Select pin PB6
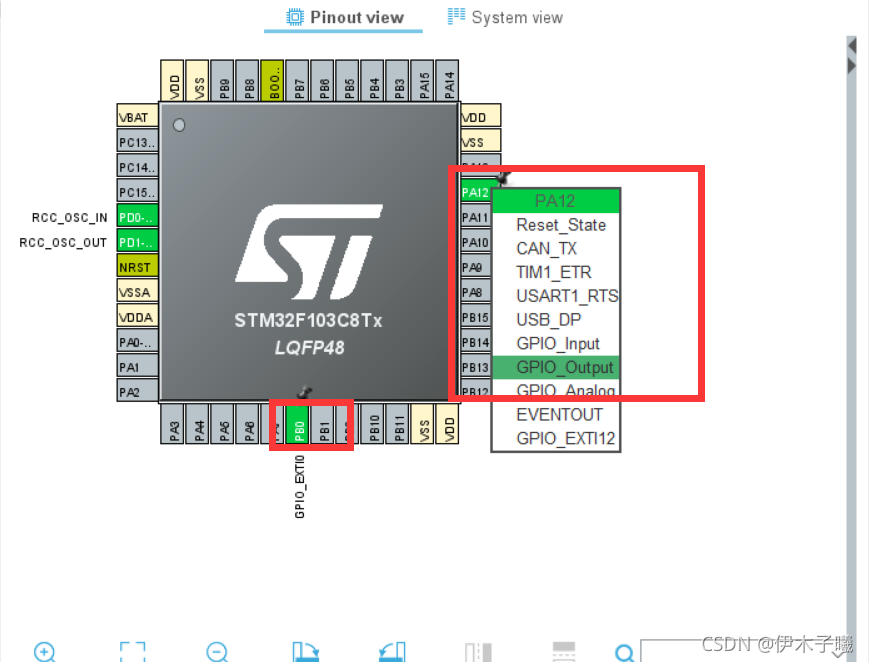869x662 pixels. point(324,81)
